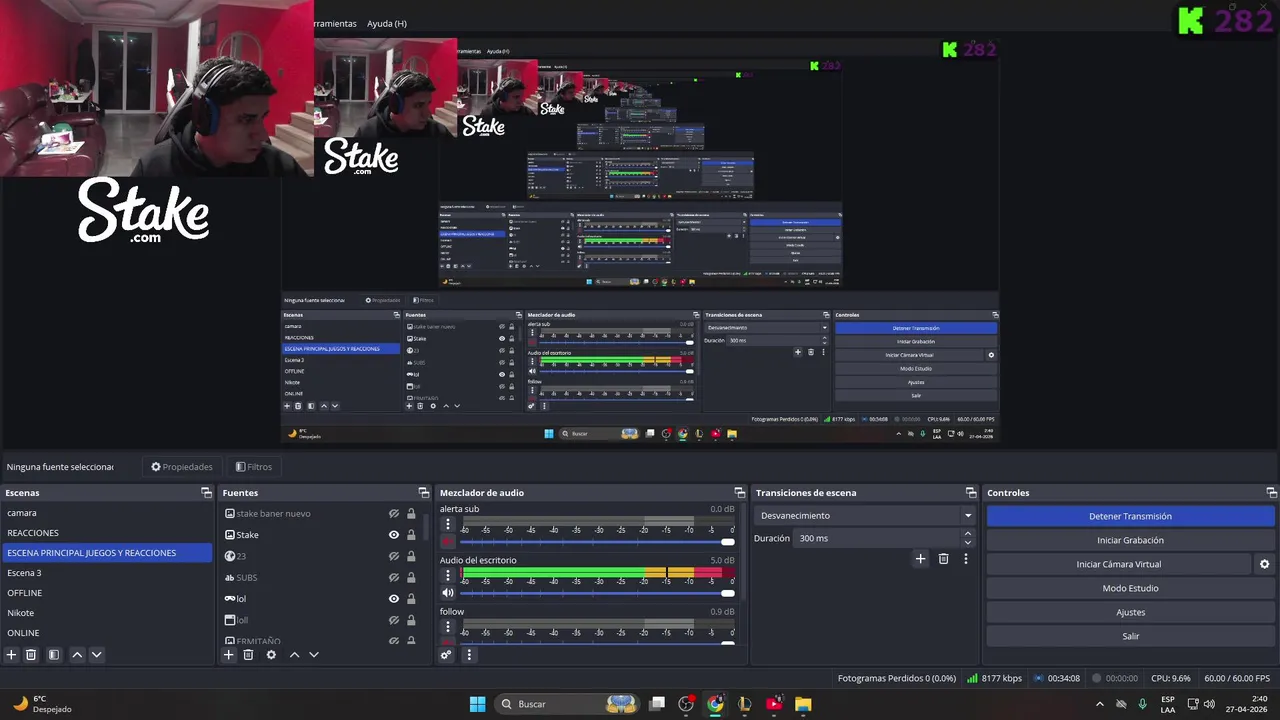Move scene down with the arrow icon

[97, 655]
